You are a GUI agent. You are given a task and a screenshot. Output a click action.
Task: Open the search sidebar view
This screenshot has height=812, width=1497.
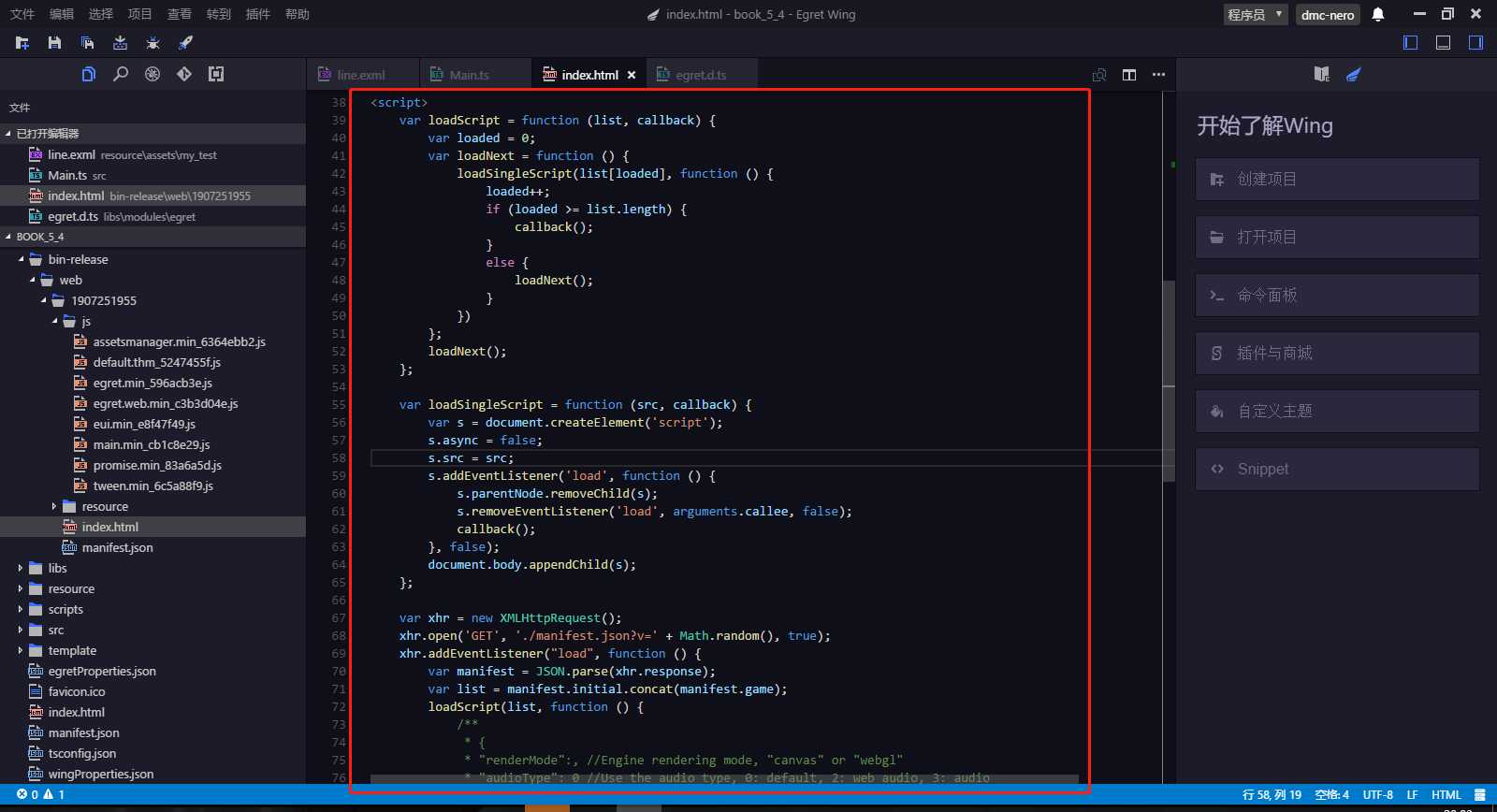(x=121, y=74)
